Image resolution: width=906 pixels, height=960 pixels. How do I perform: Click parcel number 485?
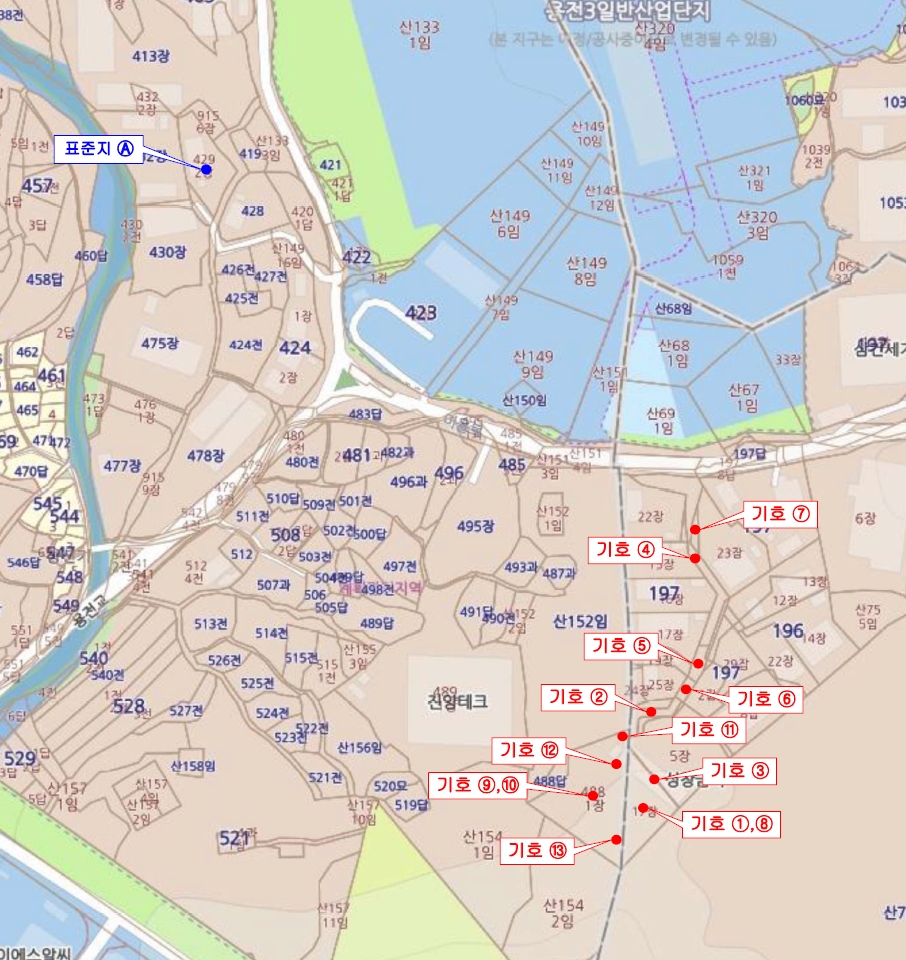point(512,465)
